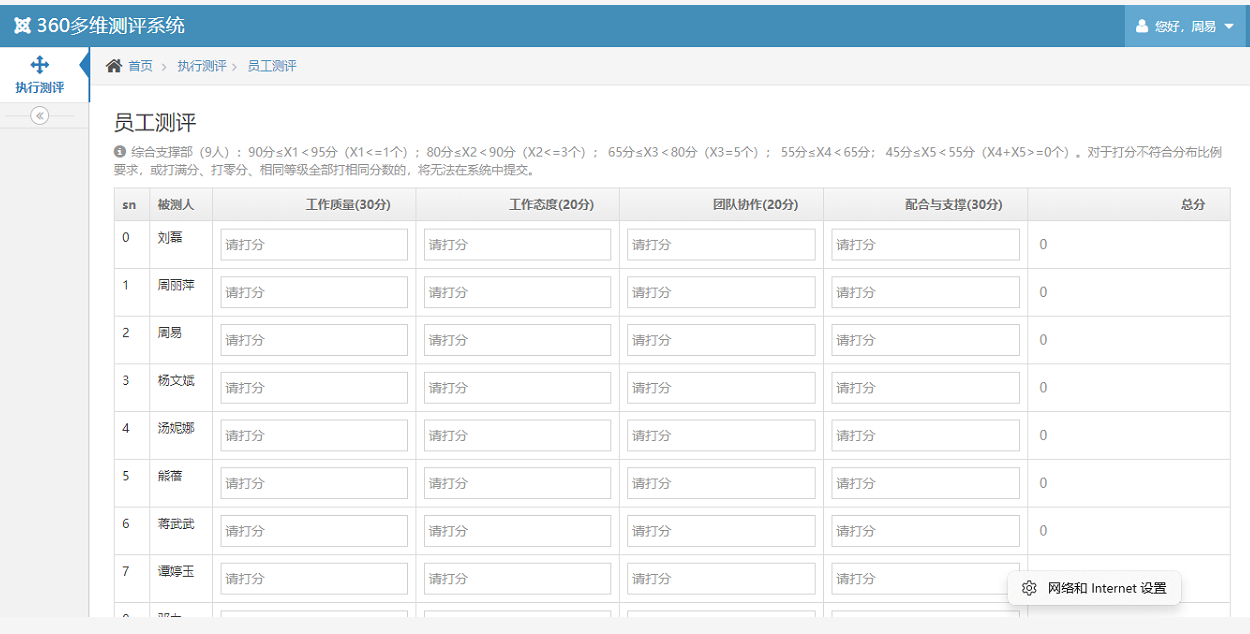Focus 工作质量 score field in row 5
This screenshot has width=1250, height=634.
click(x=314, y=483)
